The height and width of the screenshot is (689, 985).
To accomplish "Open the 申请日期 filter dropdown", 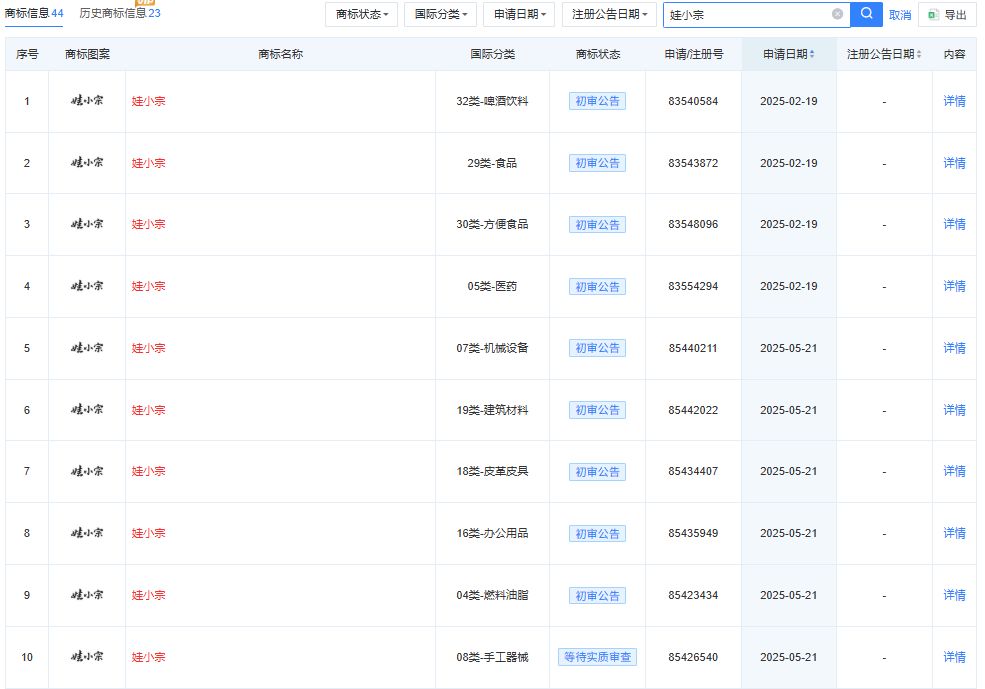I will tap(519, 15).
